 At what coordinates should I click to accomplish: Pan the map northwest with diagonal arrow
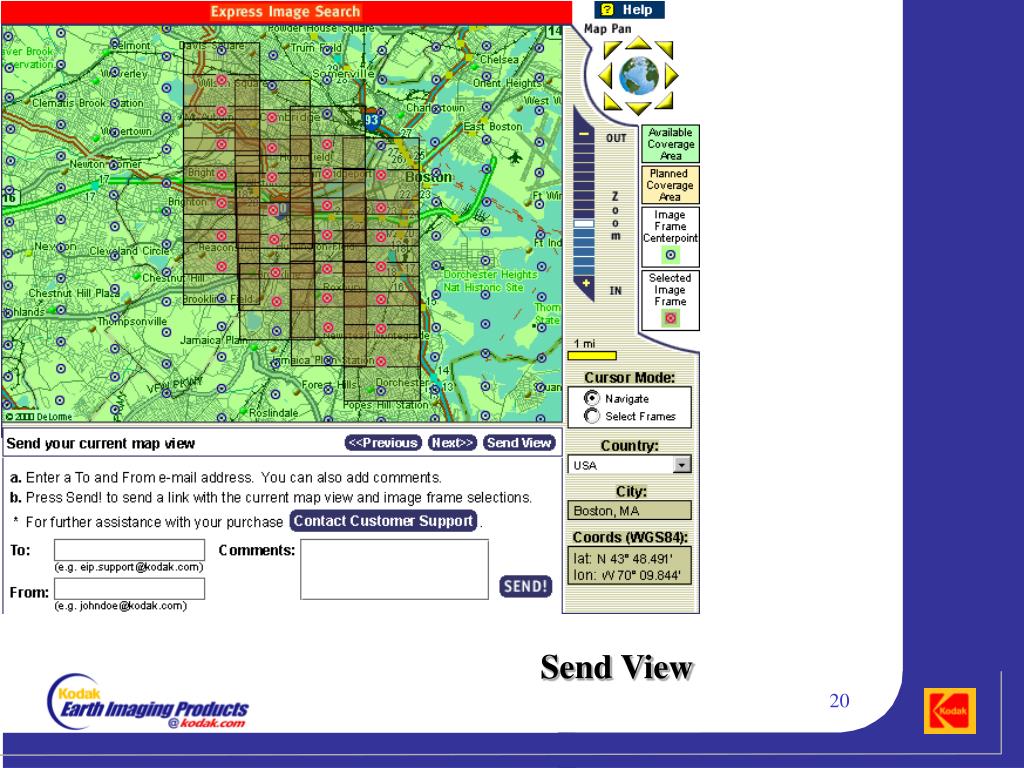click(x=612, y=50)
